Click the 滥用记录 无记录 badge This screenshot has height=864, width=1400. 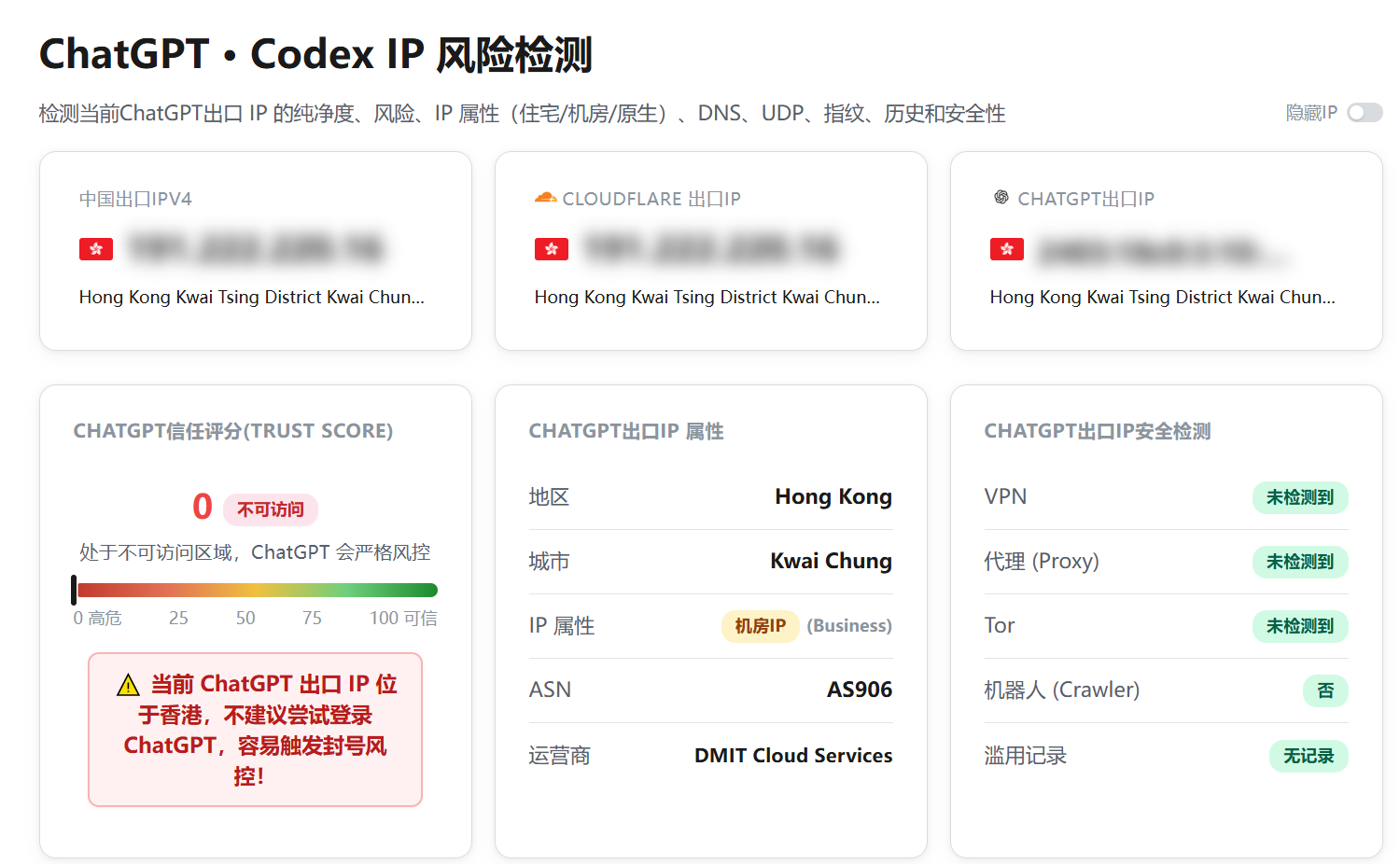pos(1309,756)
